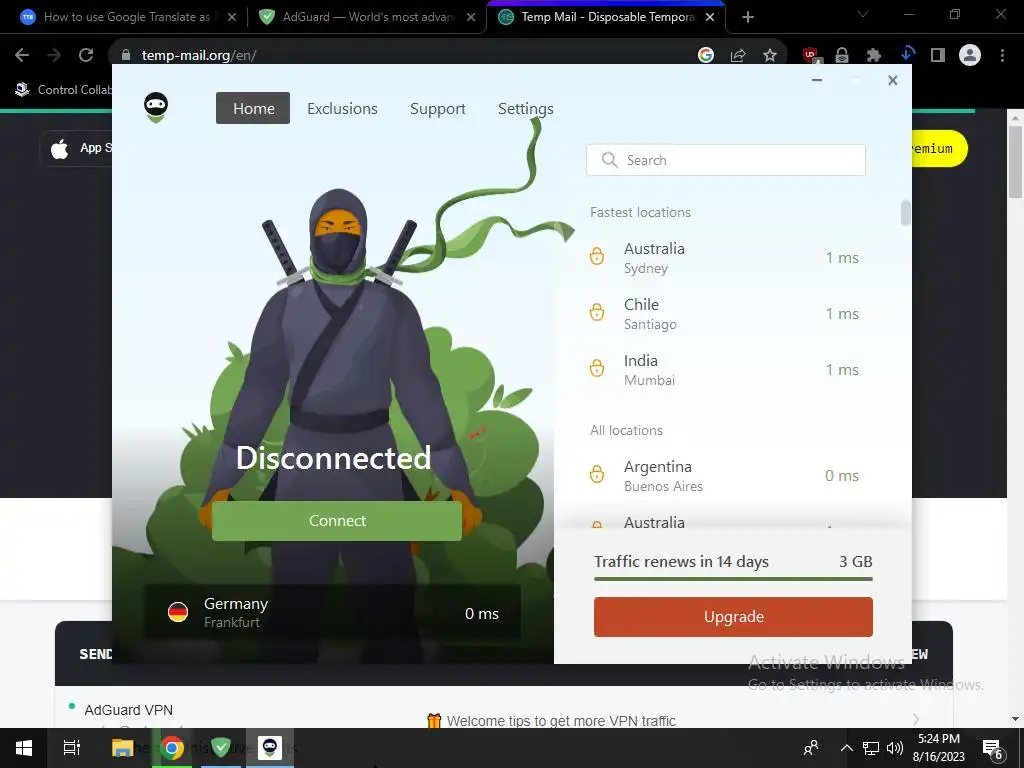Click the Google icon in address bar
Image resolution: width=1024 pixels, height=768 pixels.
pos(706,56)
